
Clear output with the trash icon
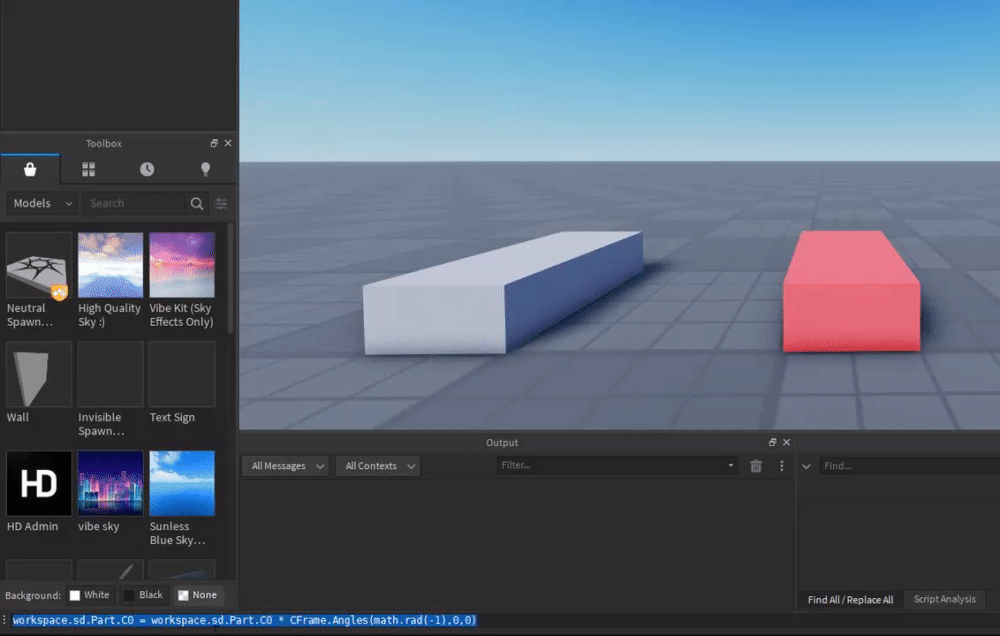point(756,466)
